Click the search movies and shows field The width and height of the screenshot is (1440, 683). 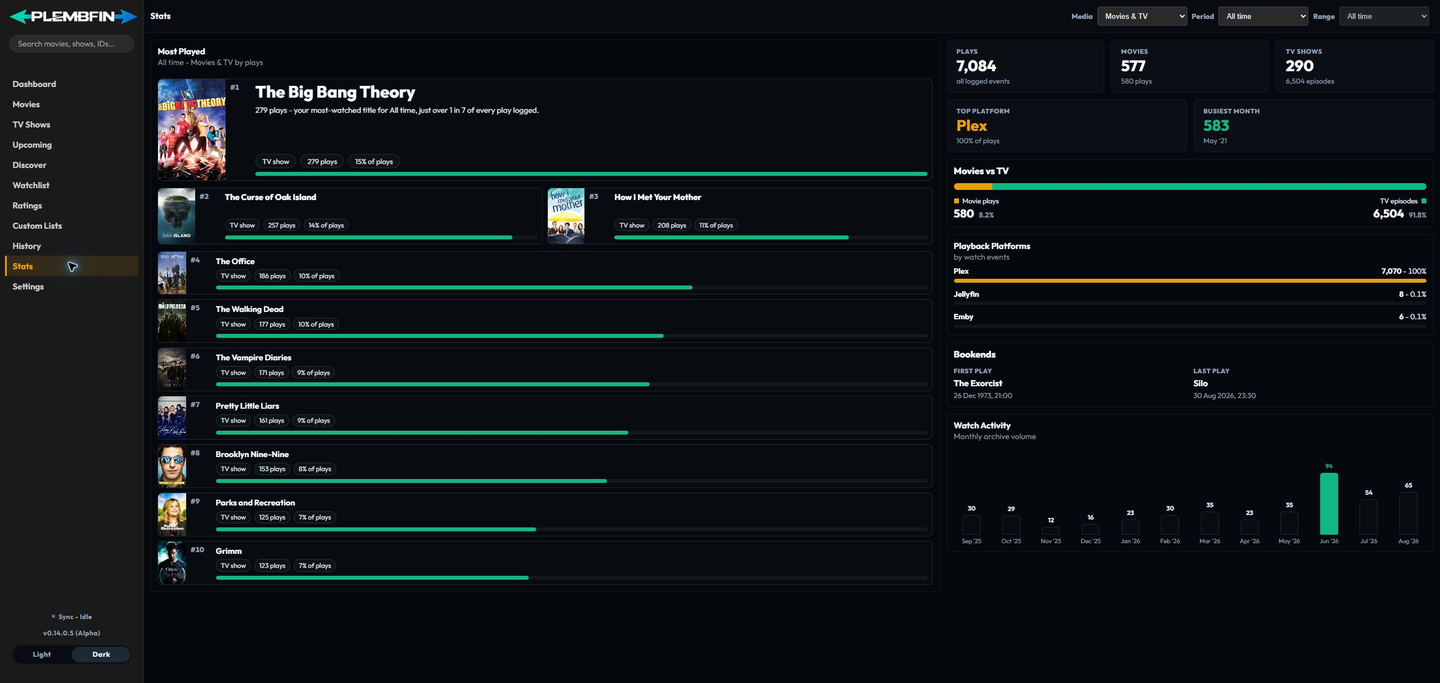(72, 44)
